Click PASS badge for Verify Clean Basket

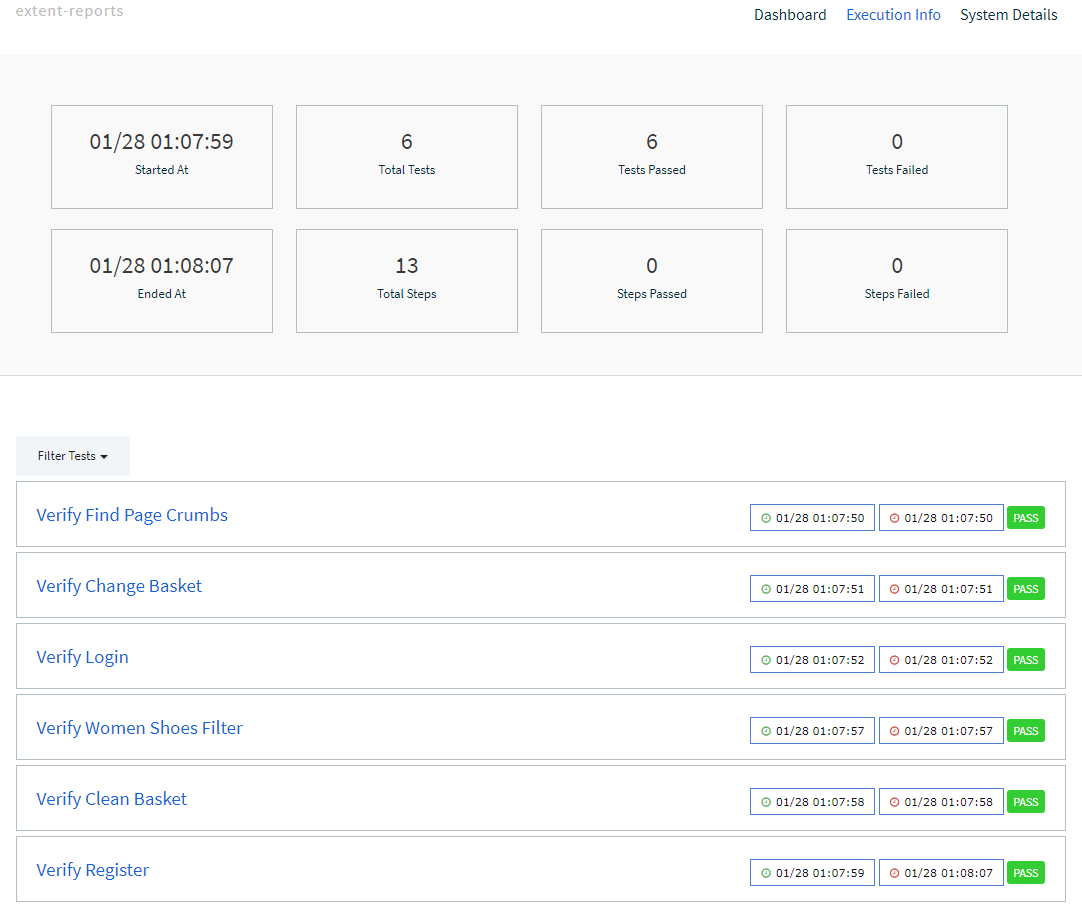1025,803
